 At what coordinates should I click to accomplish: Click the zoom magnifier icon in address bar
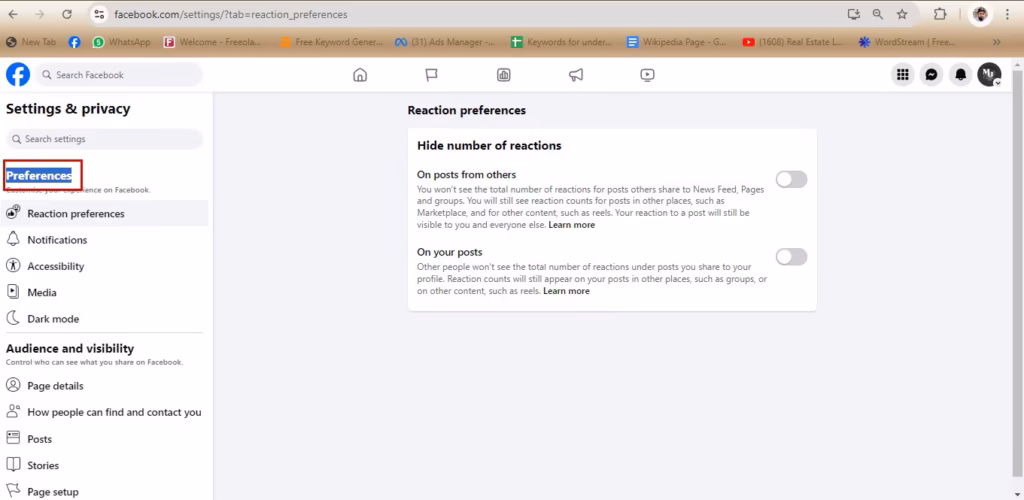(878, 14)
